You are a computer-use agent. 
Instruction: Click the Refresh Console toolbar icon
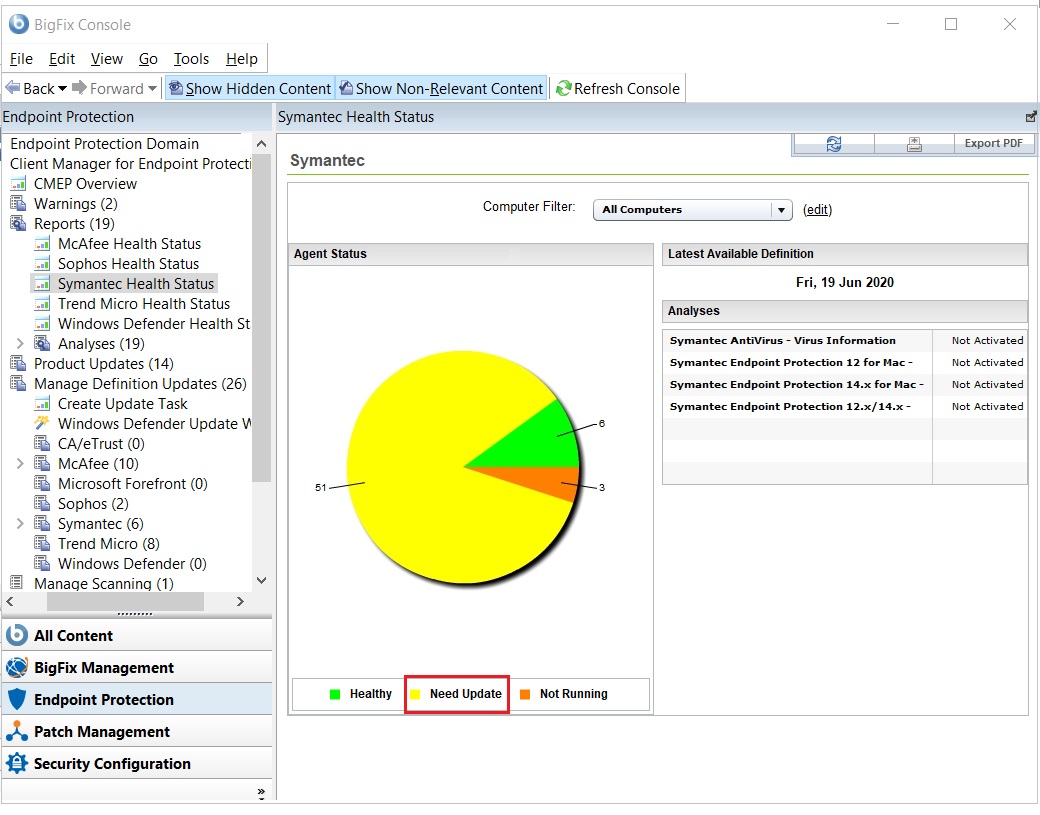pyautogui.click(x=564, y=89)
